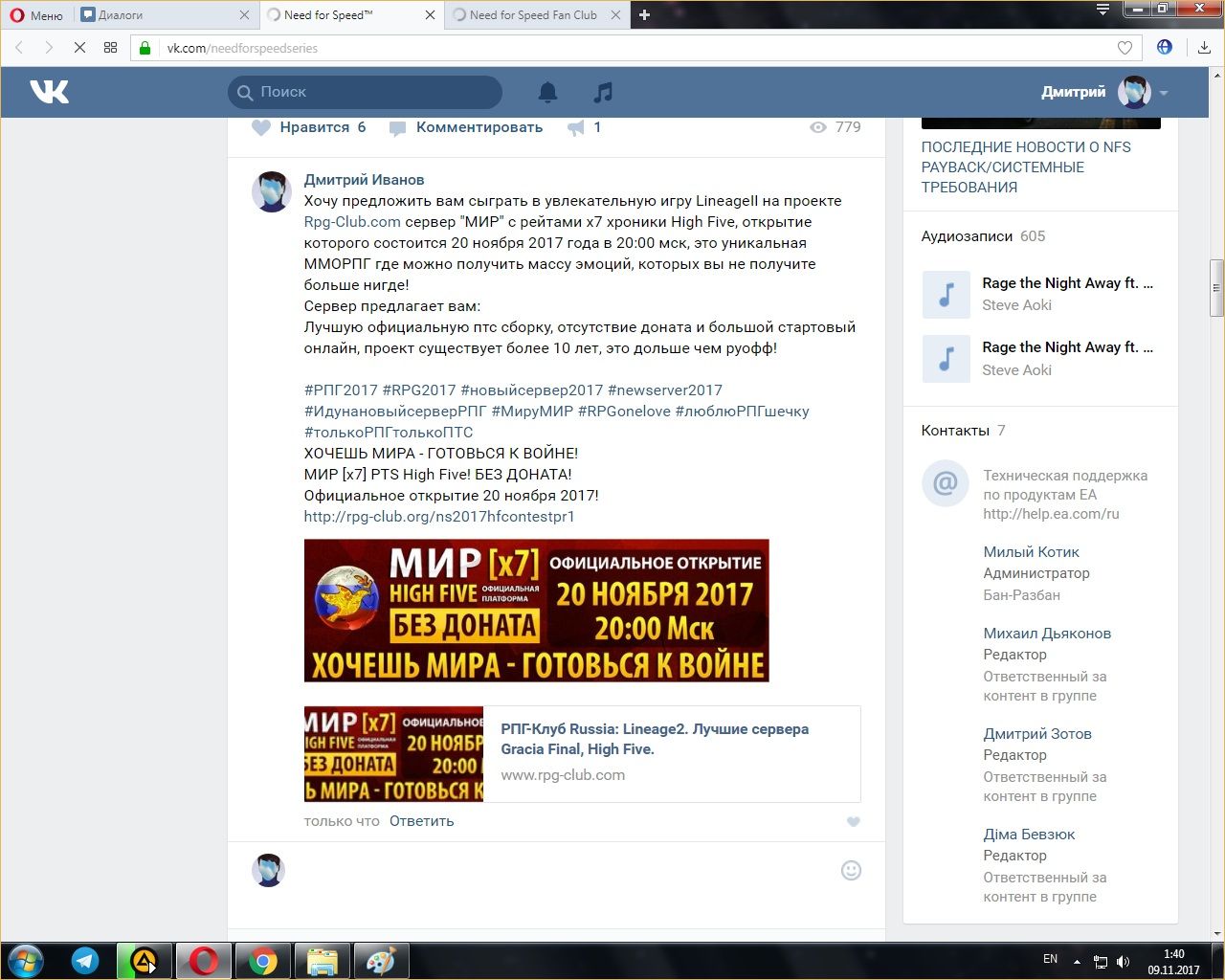Open the notifications bell icon
Viewport: 1225px width, 980px height.
tap(547, 92)
